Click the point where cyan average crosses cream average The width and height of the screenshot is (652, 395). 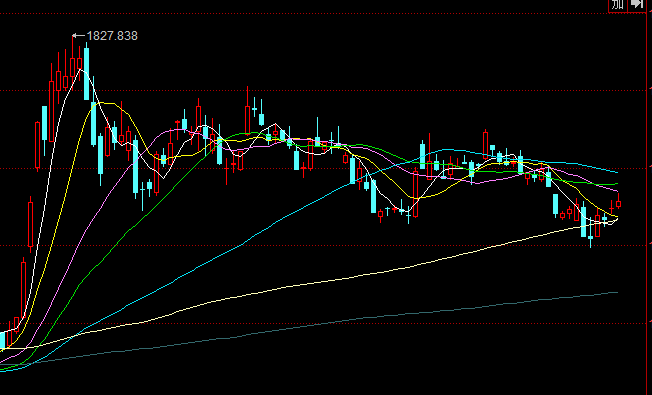[x=75, y=335]
